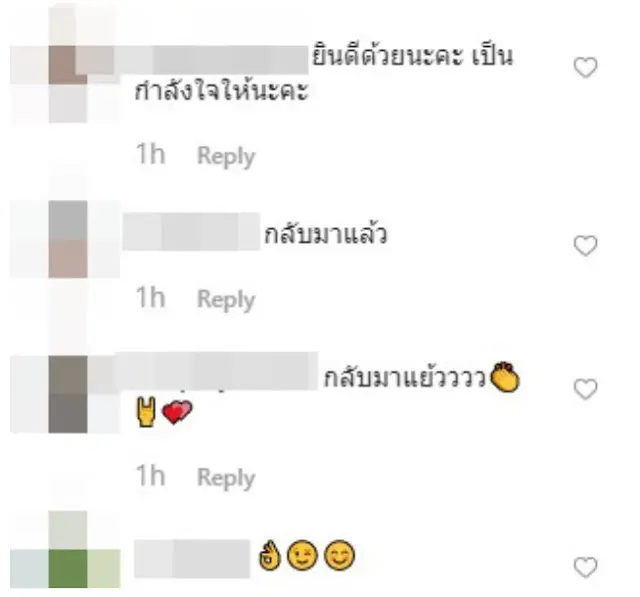Viewport: 640px width, 597px height.
Task: Tap the heart beside กลับมาแล้ว comment
Action: (x=585, y=246)
